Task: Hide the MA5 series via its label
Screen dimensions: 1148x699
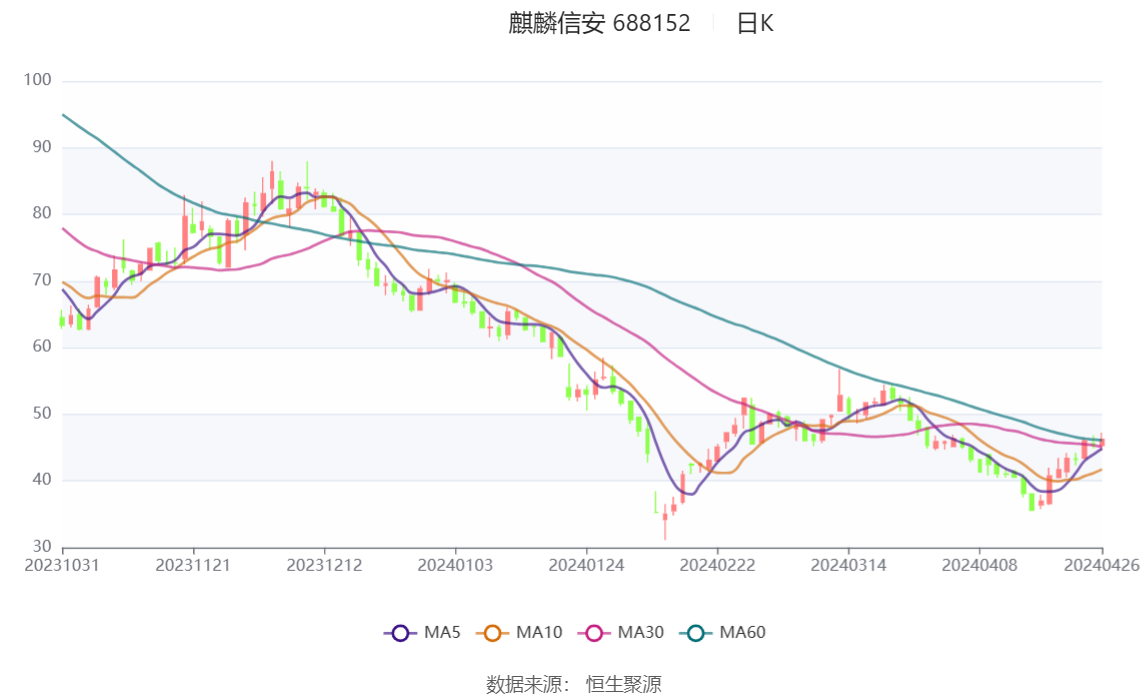Action: tap(442, 632)
